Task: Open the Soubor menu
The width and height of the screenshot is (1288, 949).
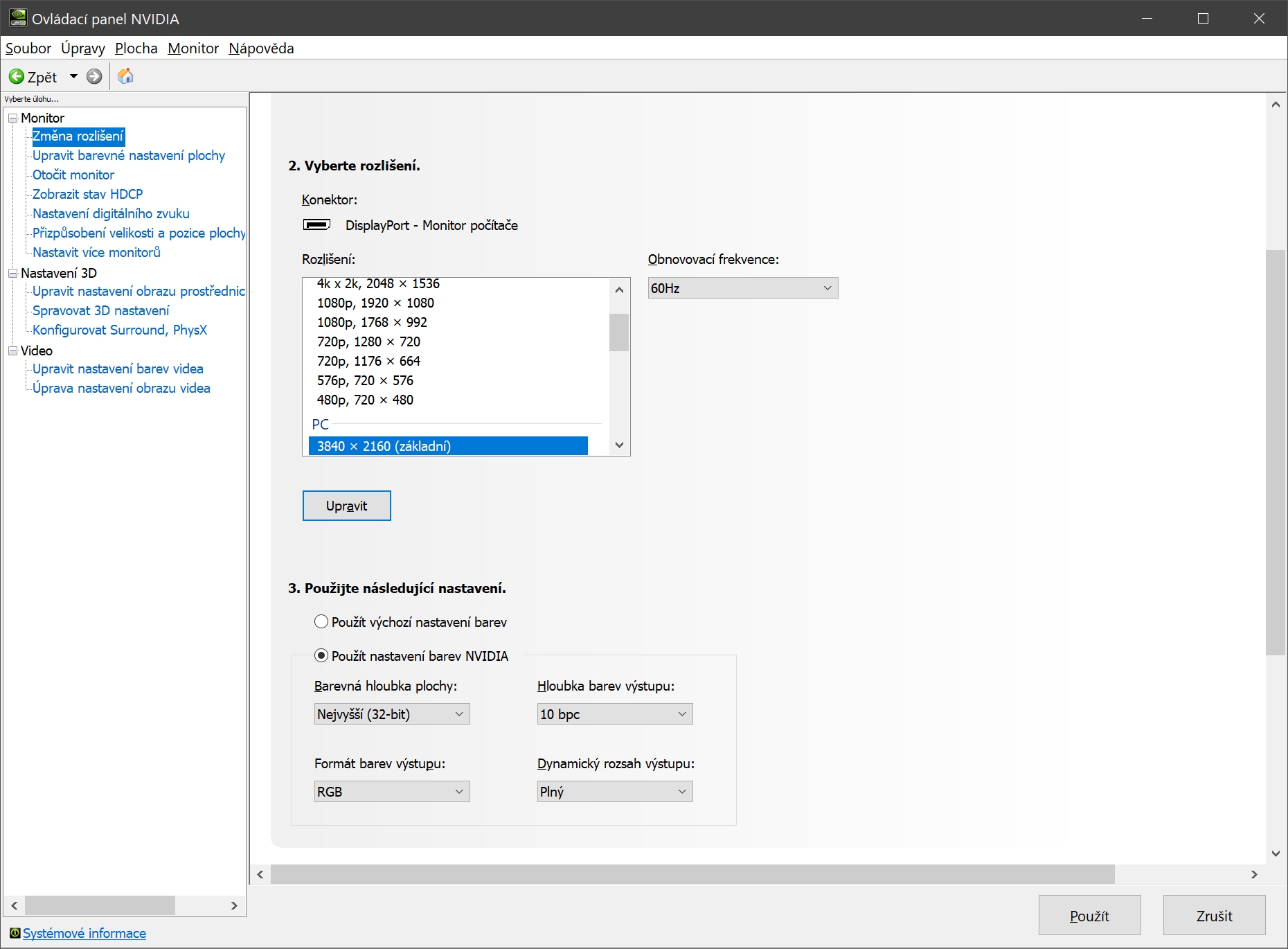Action: pos(28,48)
